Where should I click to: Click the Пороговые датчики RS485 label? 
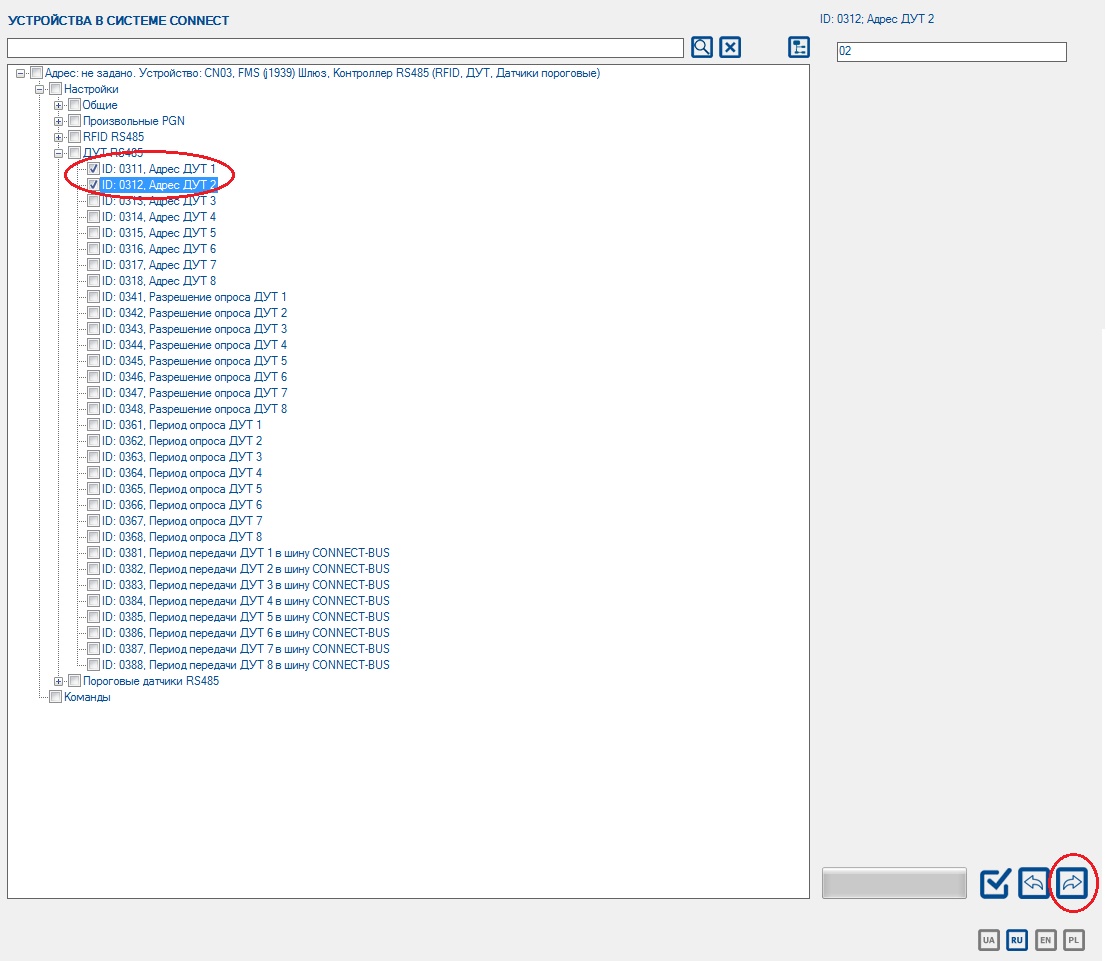click(151, 682)
